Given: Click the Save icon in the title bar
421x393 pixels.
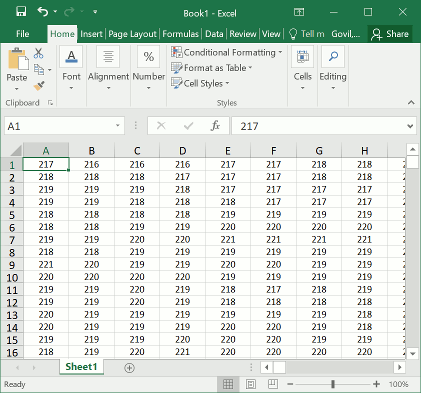Looking at the screenshot, I should (x=21, y=12).
